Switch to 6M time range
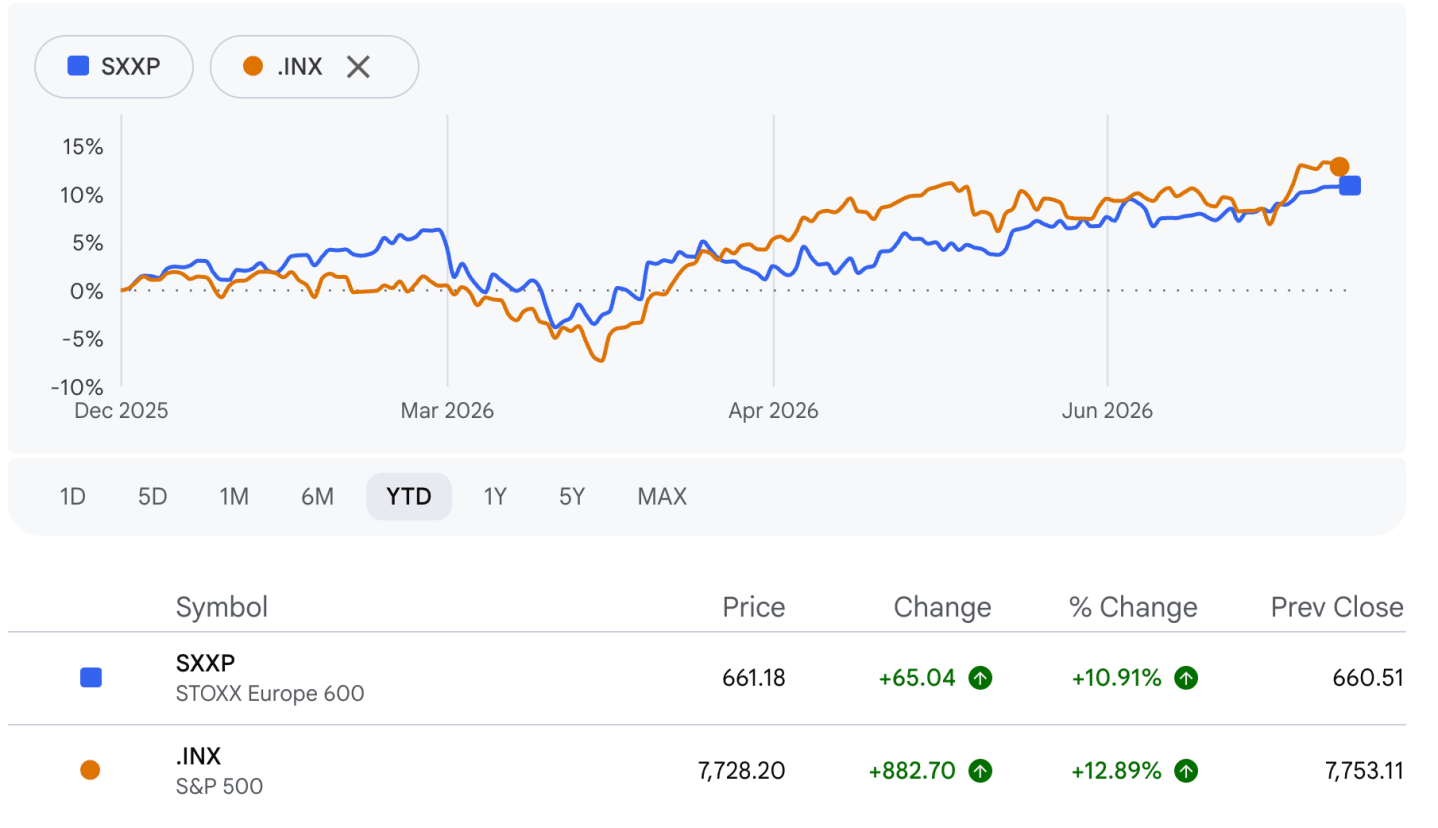This screenshot has height=828, width=1438. 317,496
